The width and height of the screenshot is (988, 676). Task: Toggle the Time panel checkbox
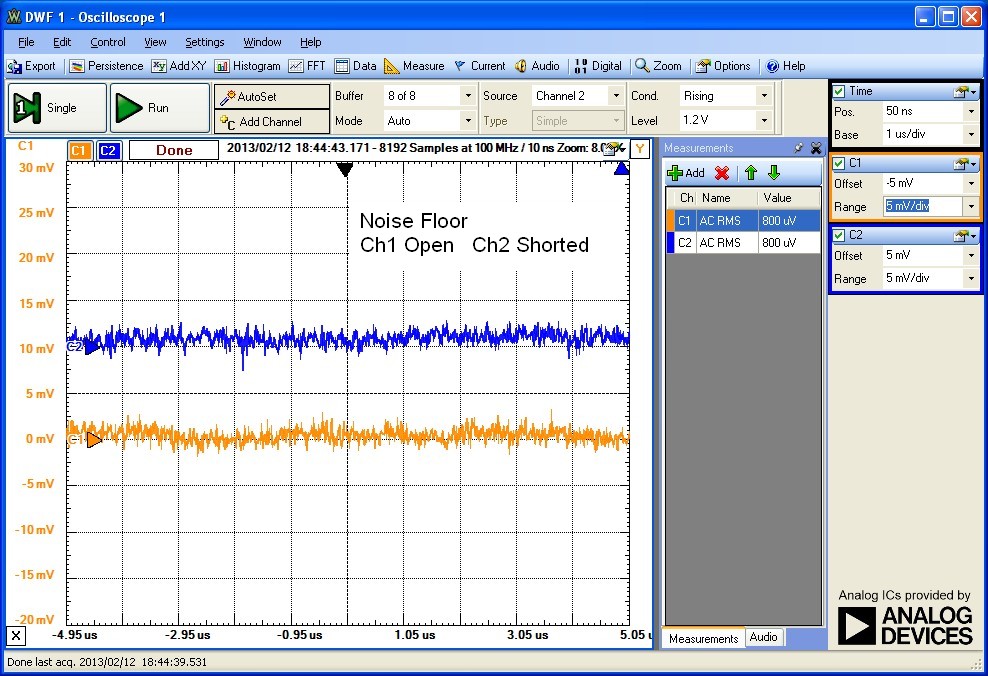pyautogui.click(x=838, y=90)
